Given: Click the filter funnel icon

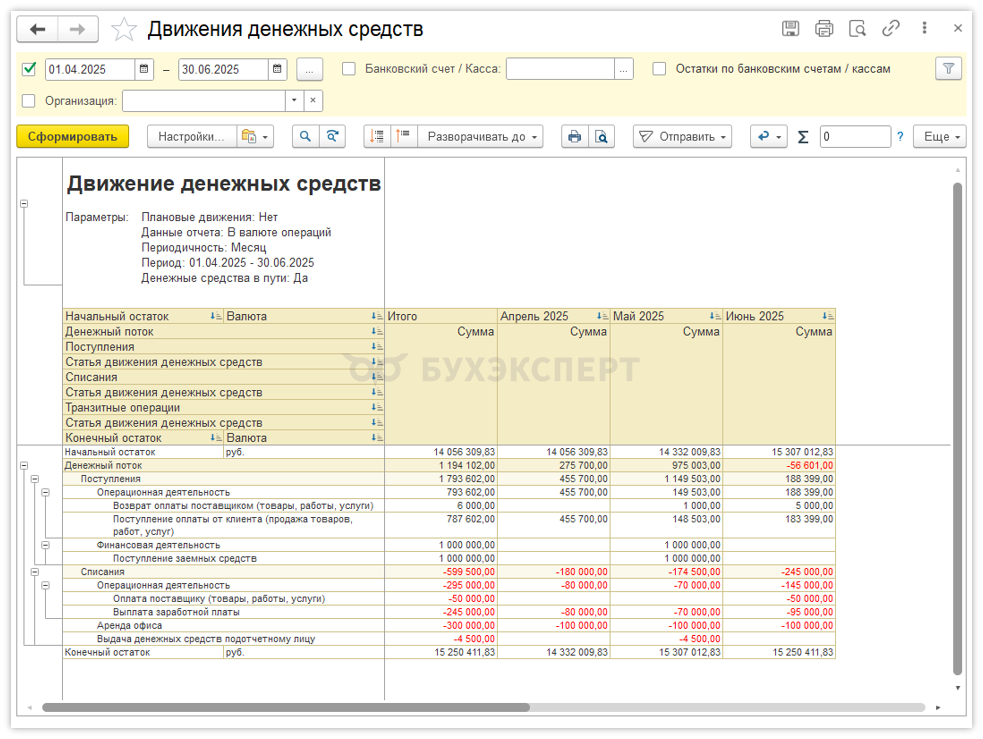Looking at the screenshot, I should [948, 69].
